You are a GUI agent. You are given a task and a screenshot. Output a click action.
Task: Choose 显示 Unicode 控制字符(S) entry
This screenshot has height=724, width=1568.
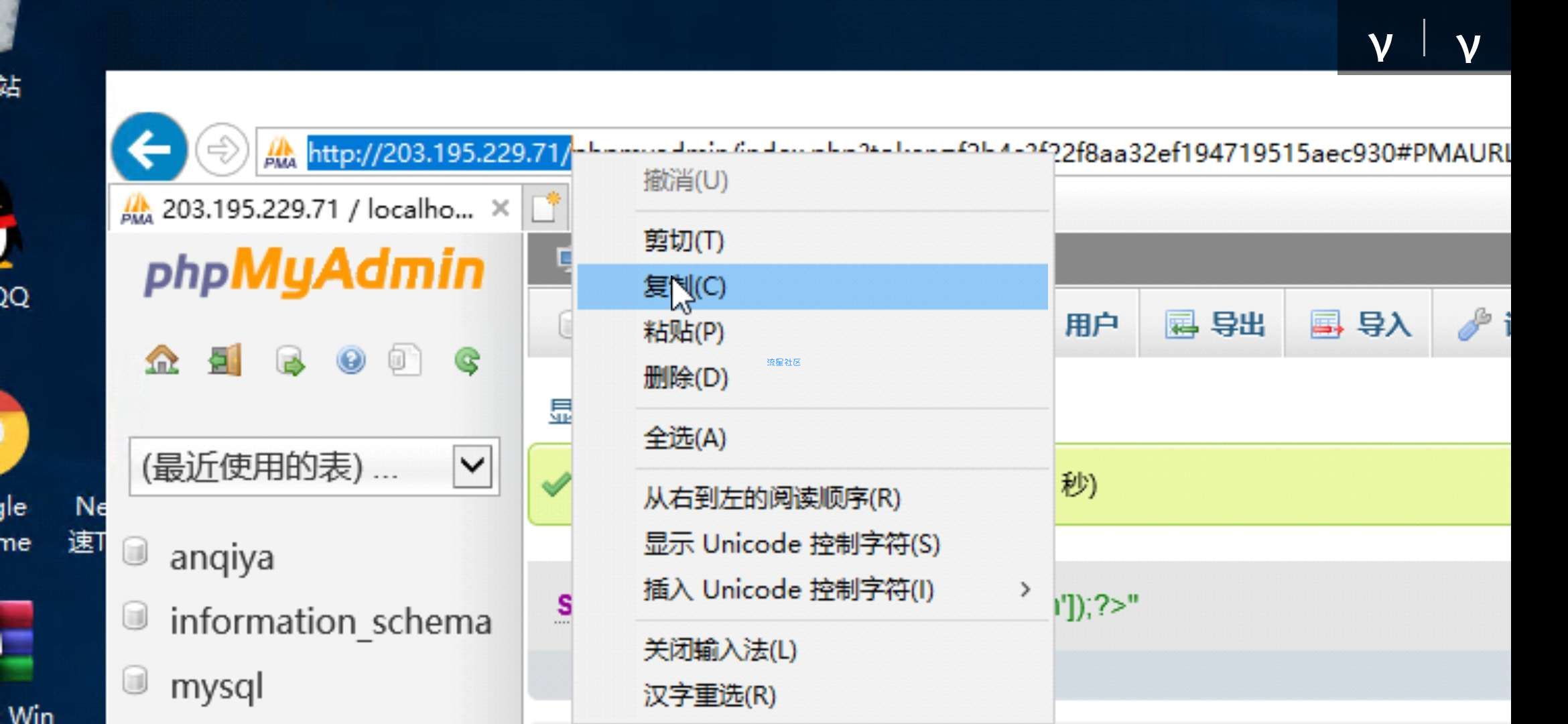[x=812, y=544]
